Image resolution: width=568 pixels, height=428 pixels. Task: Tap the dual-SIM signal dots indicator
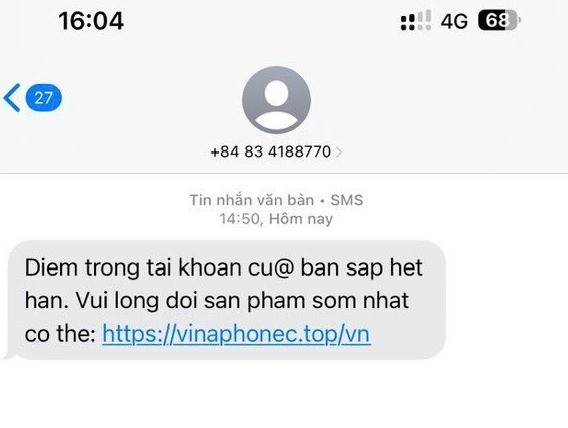point(408,22)
